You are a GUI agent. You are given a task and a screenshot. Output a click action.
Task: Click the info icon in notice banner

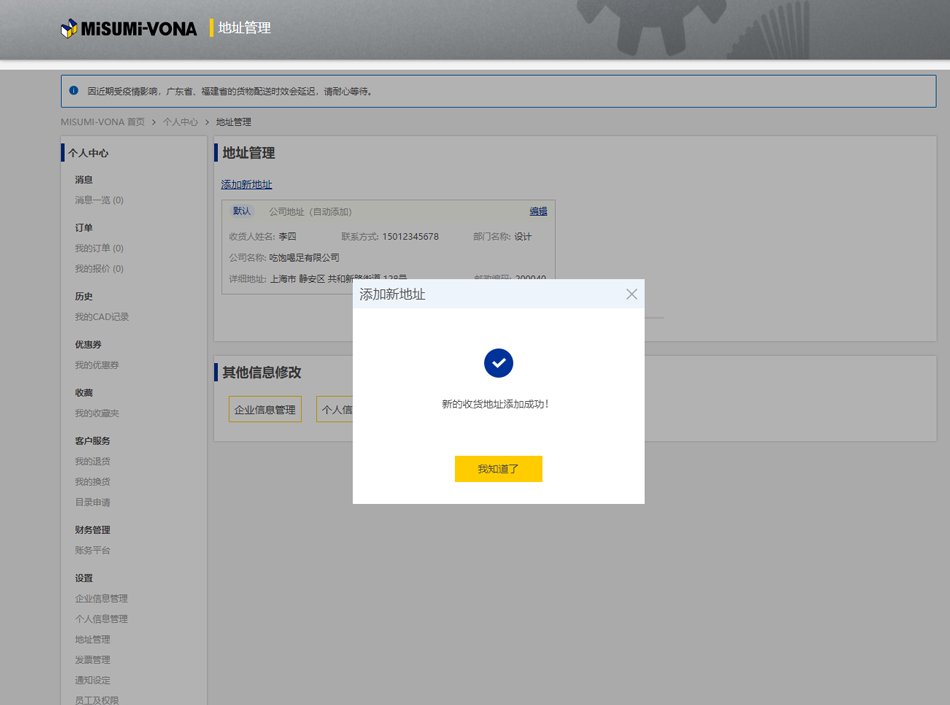pyautogui.click(x=74, y=91)
